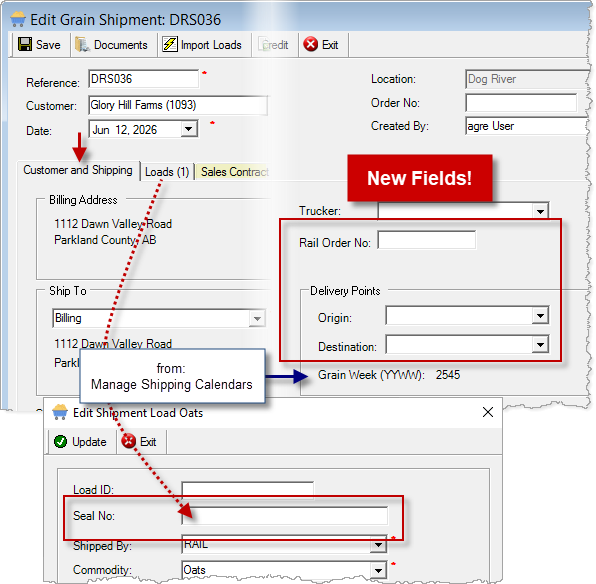The width and height of the screenshot is (596, 584).
Task: Click the Ship To group label
Action: [68, 291]
